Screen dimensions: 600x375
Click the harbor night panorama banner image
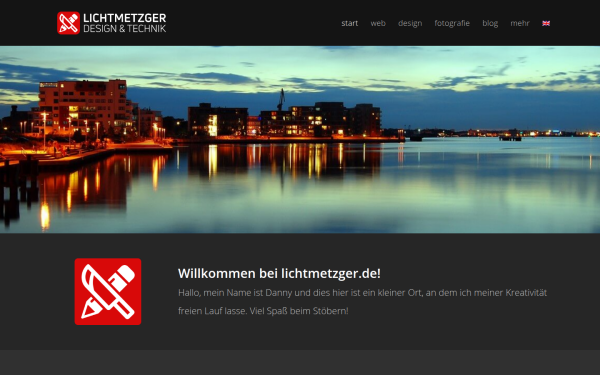click(x=300, y=140)
